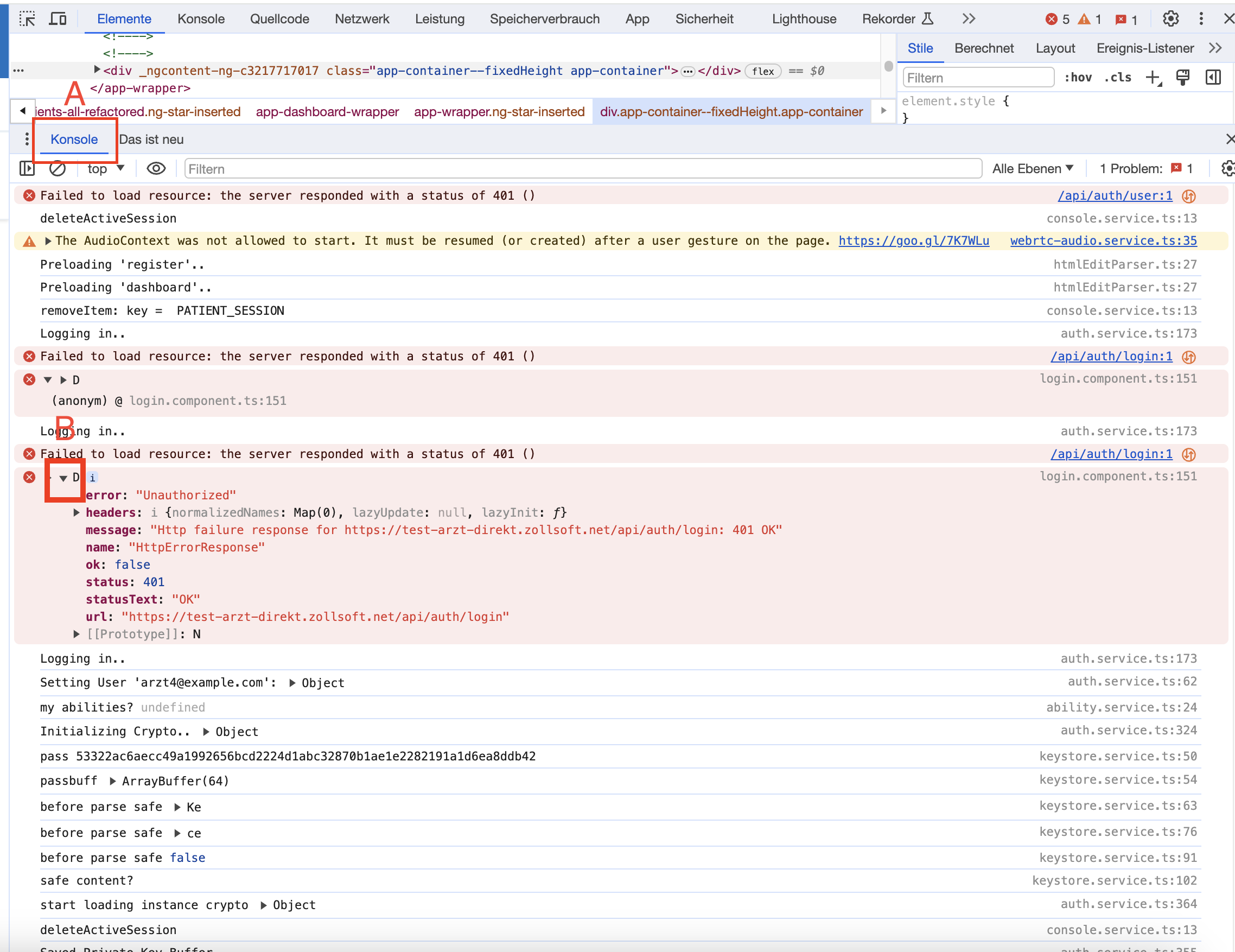Open the Das ist neu drawer tab
The image size is (1235, 952).
[x=151, y=139]
